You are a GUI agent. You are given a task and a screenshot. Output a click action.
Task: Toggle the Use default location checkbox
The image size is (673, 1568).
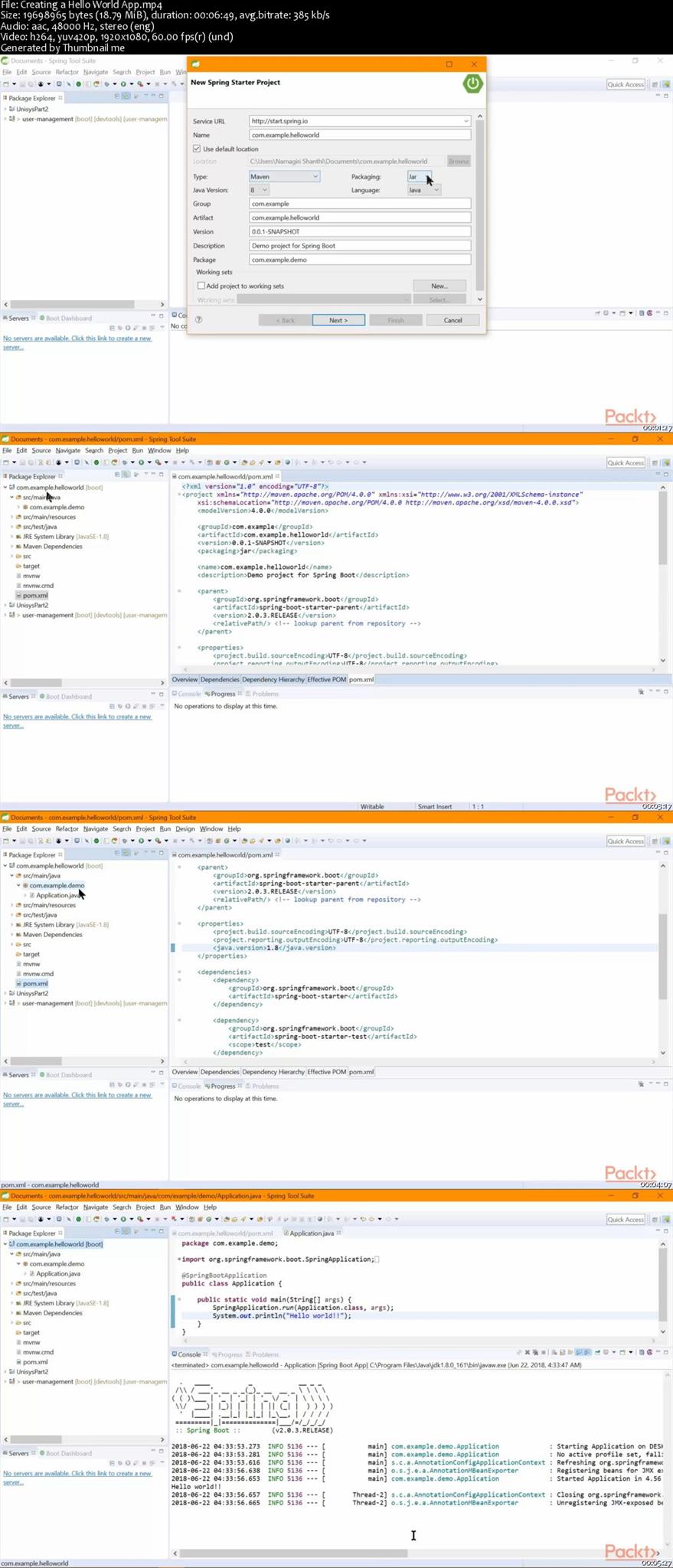pyautogui.click(x=197, y=149)
